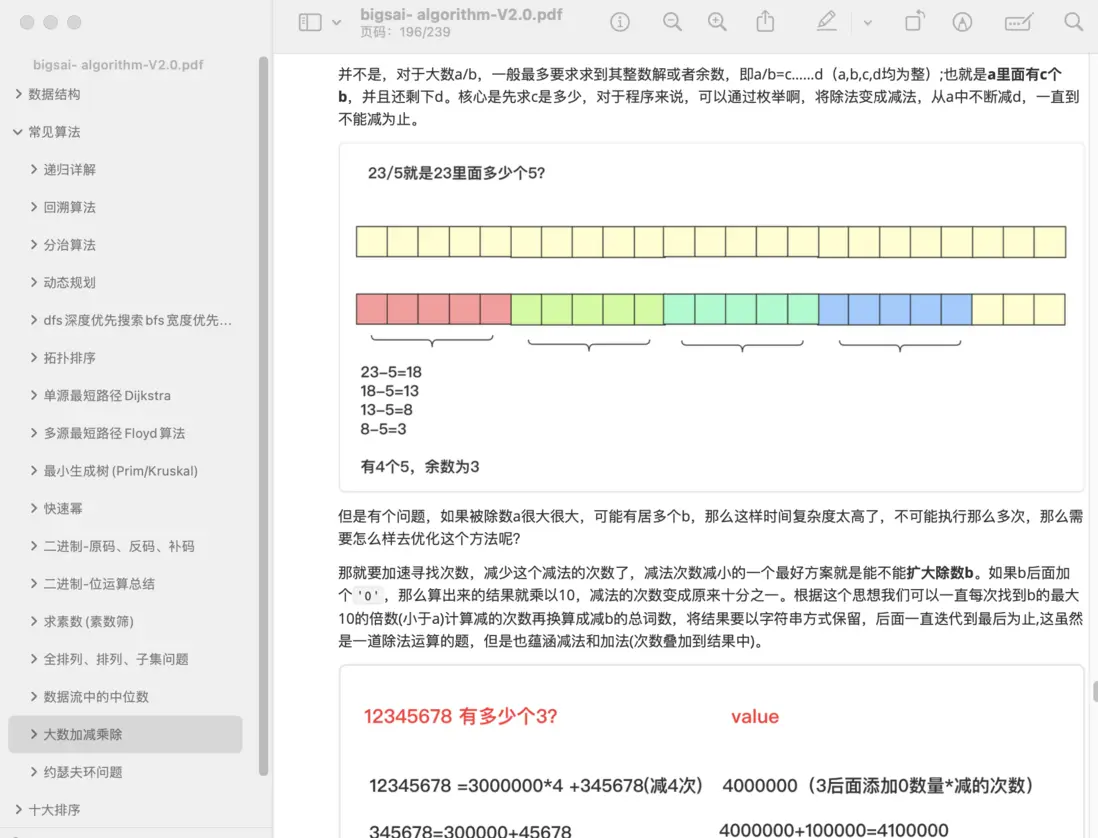
Task: Click the blue segment in diagram
Action: [x=895, y=309]
